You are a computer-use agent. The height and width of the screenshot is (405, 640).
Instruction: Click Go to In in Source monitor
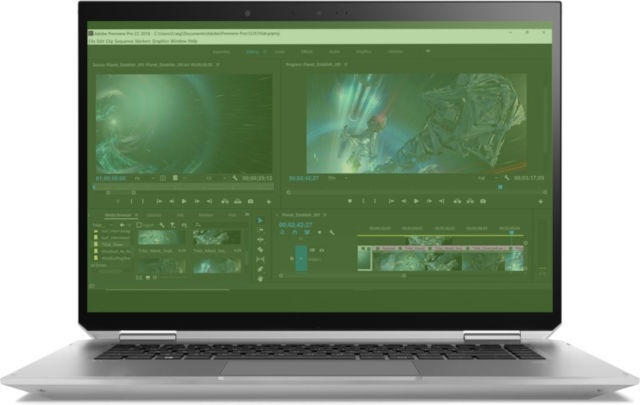[159, 201]
